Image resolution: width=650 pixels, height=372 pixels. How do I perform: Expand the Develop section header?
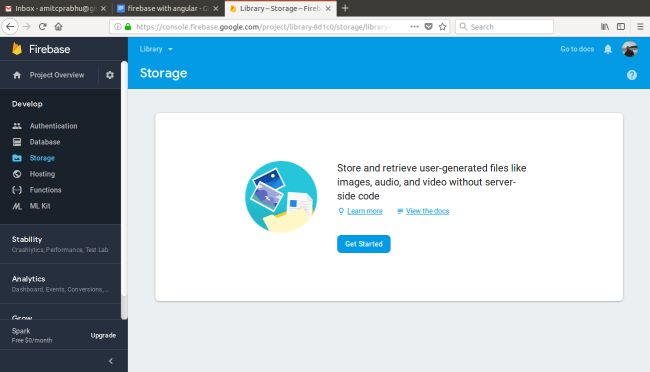point(27,104)
